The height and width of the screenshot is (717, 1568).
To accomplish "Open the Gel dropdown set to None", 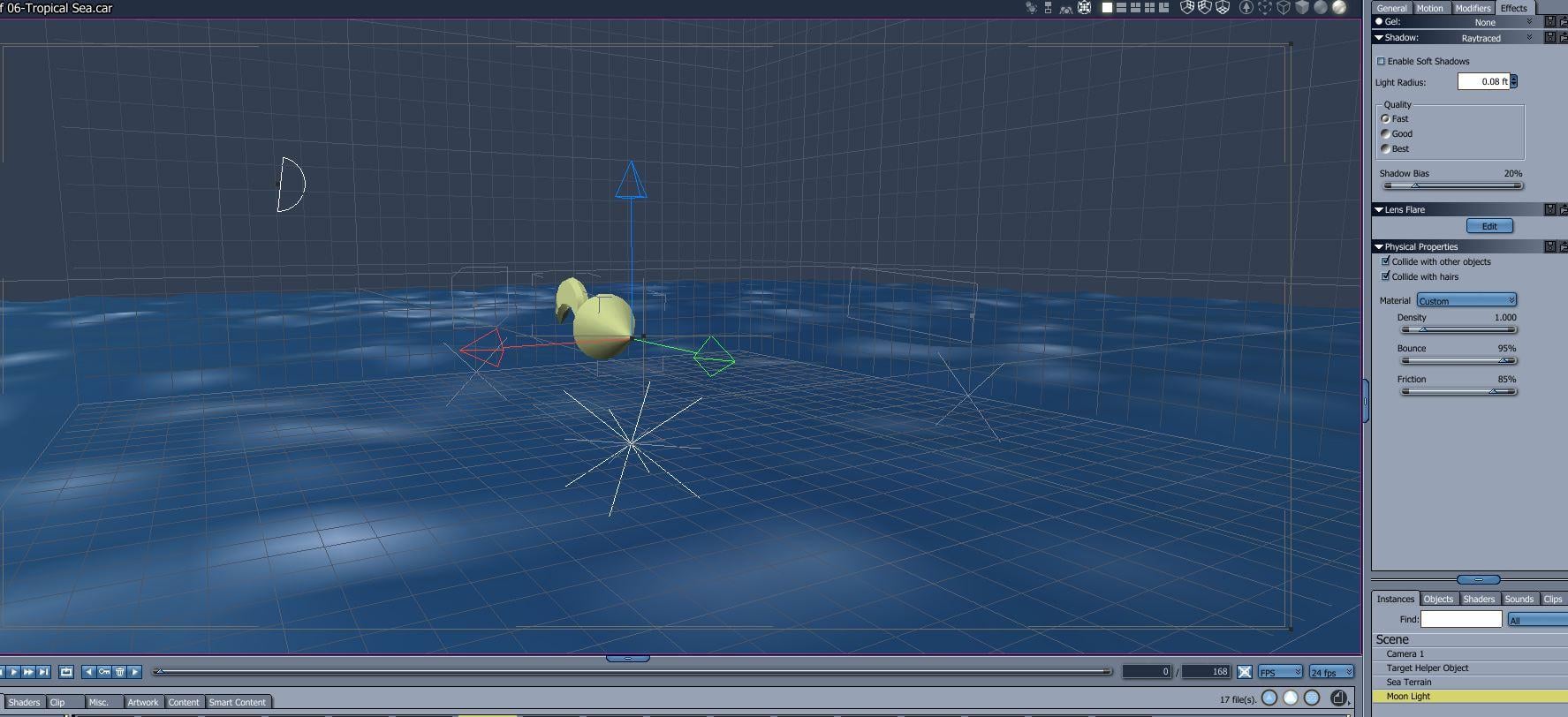I will click(1496, 22).
